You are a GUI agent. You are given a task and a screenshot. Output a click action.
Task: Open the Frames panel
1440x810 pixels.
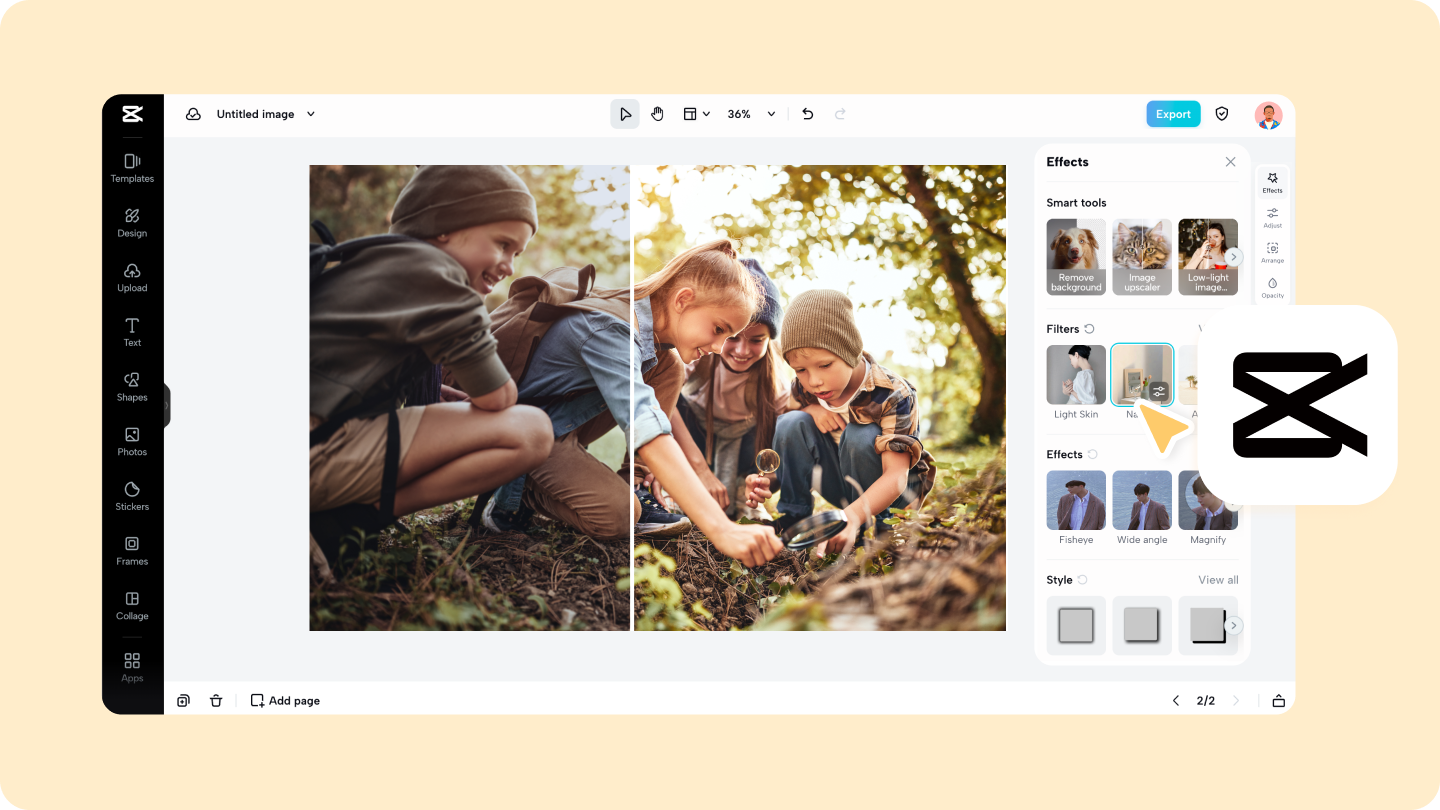132,551
